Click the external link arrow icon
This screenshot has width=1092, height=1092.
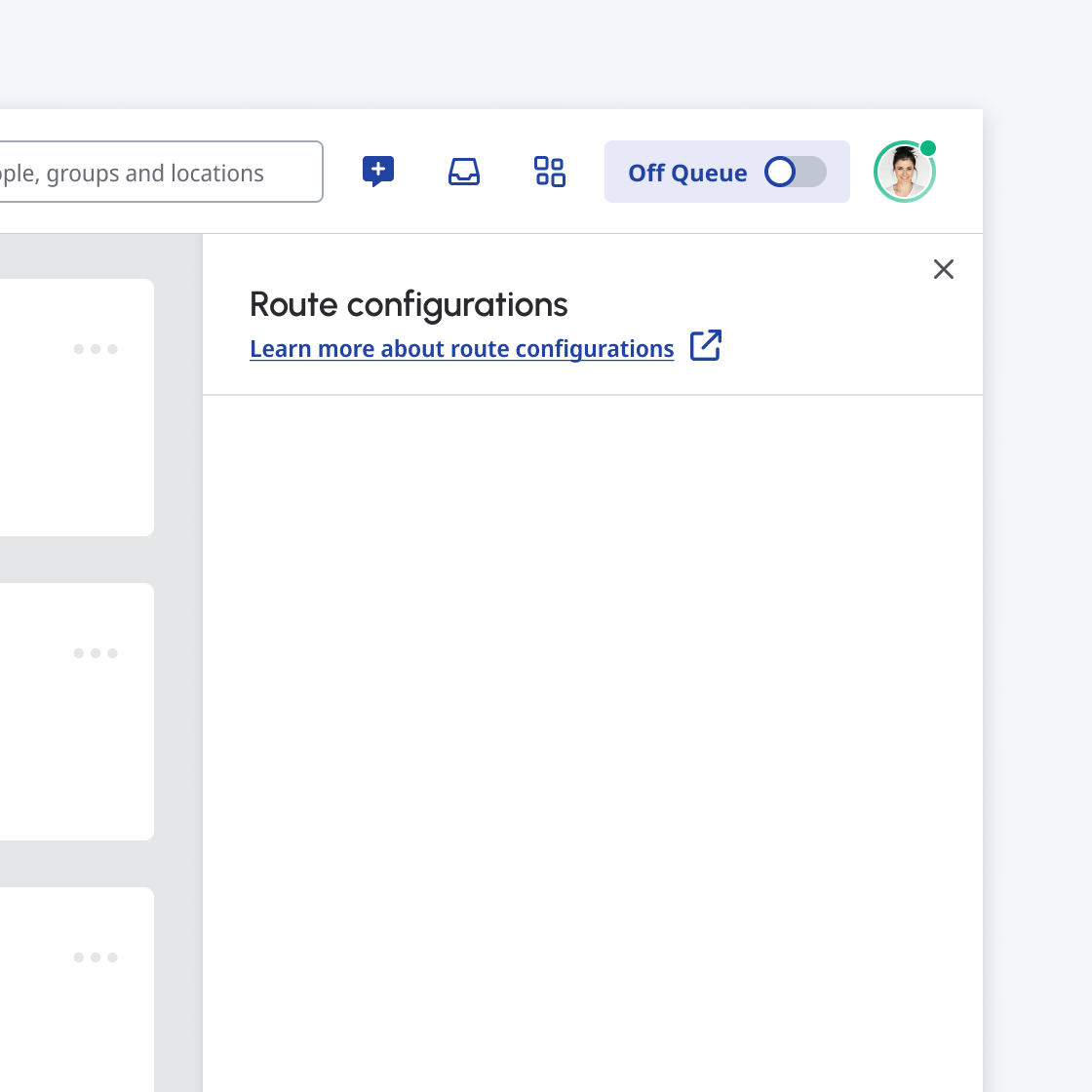706,346
